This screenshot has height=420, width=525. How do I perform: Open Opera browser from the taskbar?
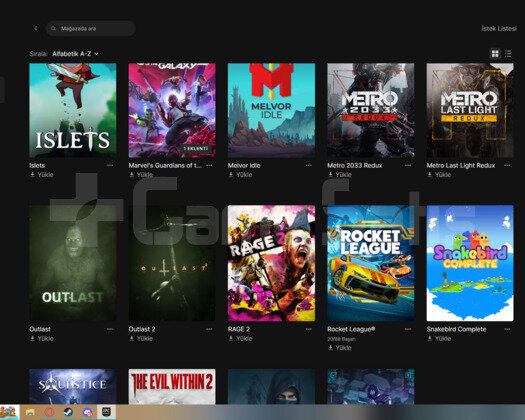[x=49, y=412]
